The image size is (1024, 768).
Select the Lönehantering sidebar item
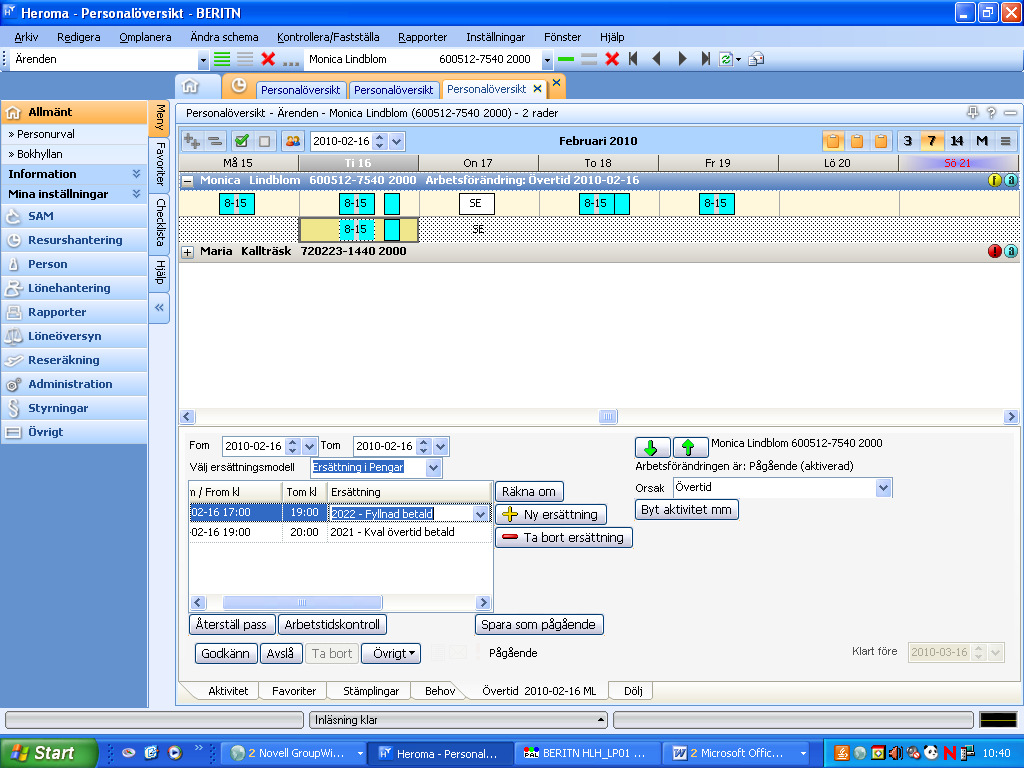pyautogui.click(x=69, y=288)
